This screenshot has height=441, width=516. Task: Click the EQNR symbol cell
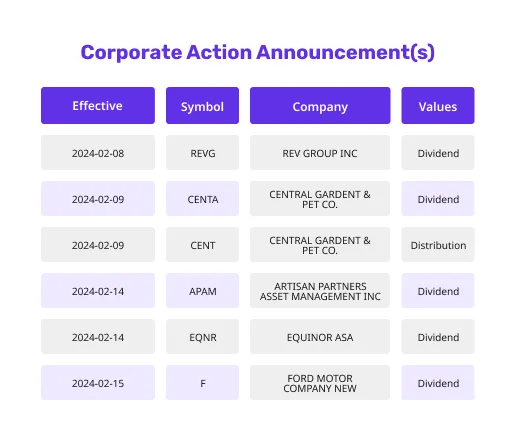pyautogui.click(x=202, y=337)
